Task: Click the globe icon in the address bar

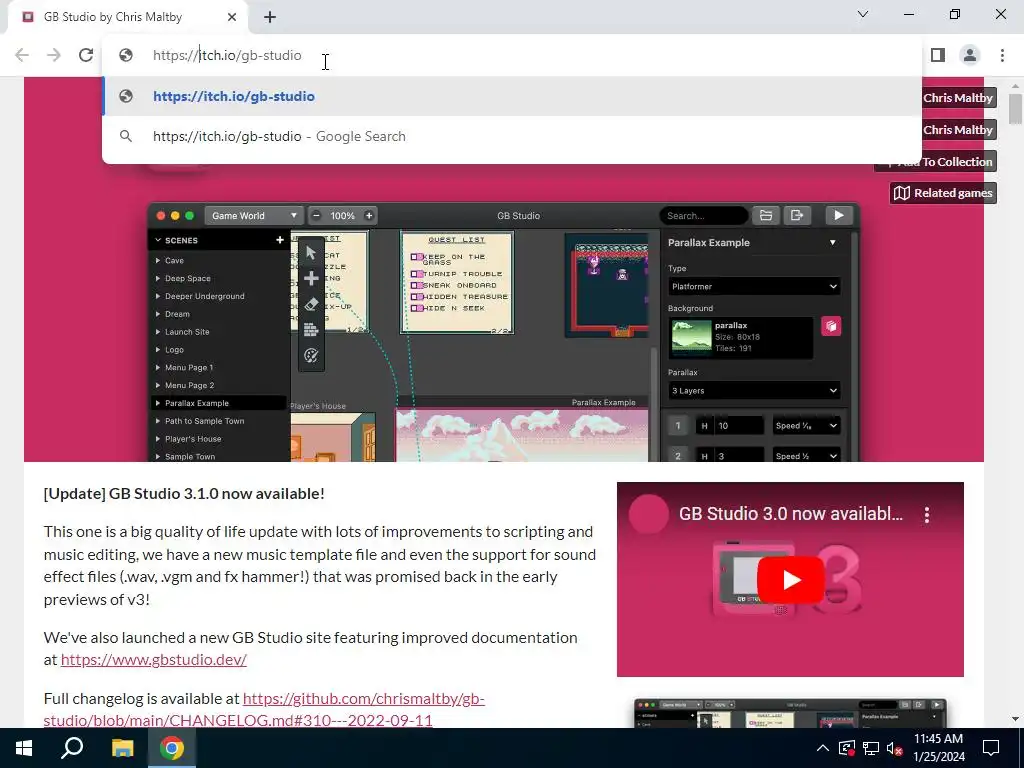Action: [x=125, y=55]
